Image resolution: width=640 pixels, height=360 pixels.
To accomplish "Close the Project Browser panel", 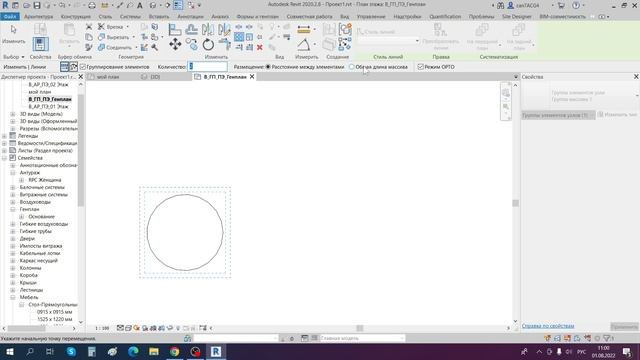I will click(81, 77).
